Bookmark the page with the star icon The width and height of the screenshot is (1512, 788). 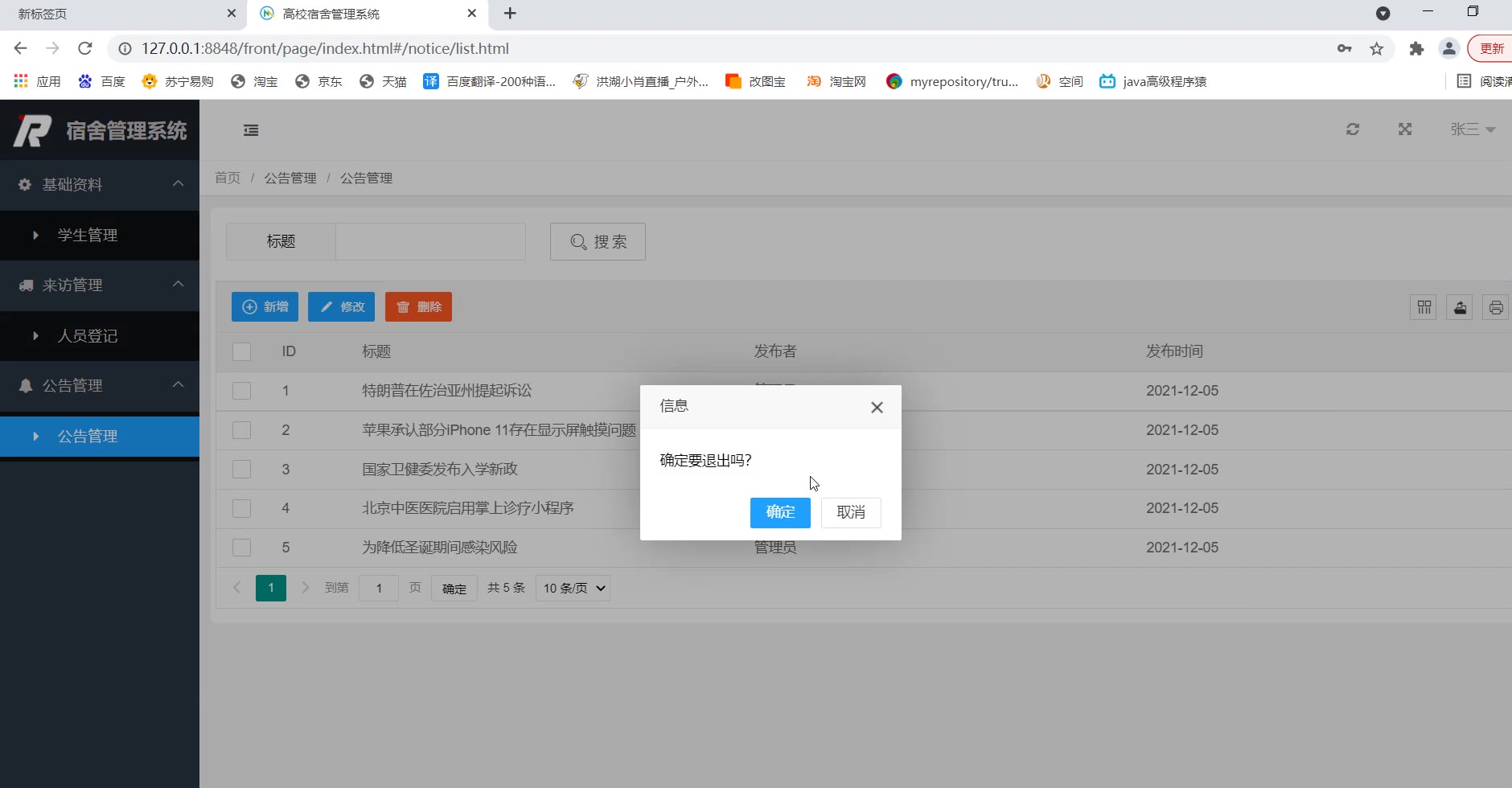coord(1377,49)
